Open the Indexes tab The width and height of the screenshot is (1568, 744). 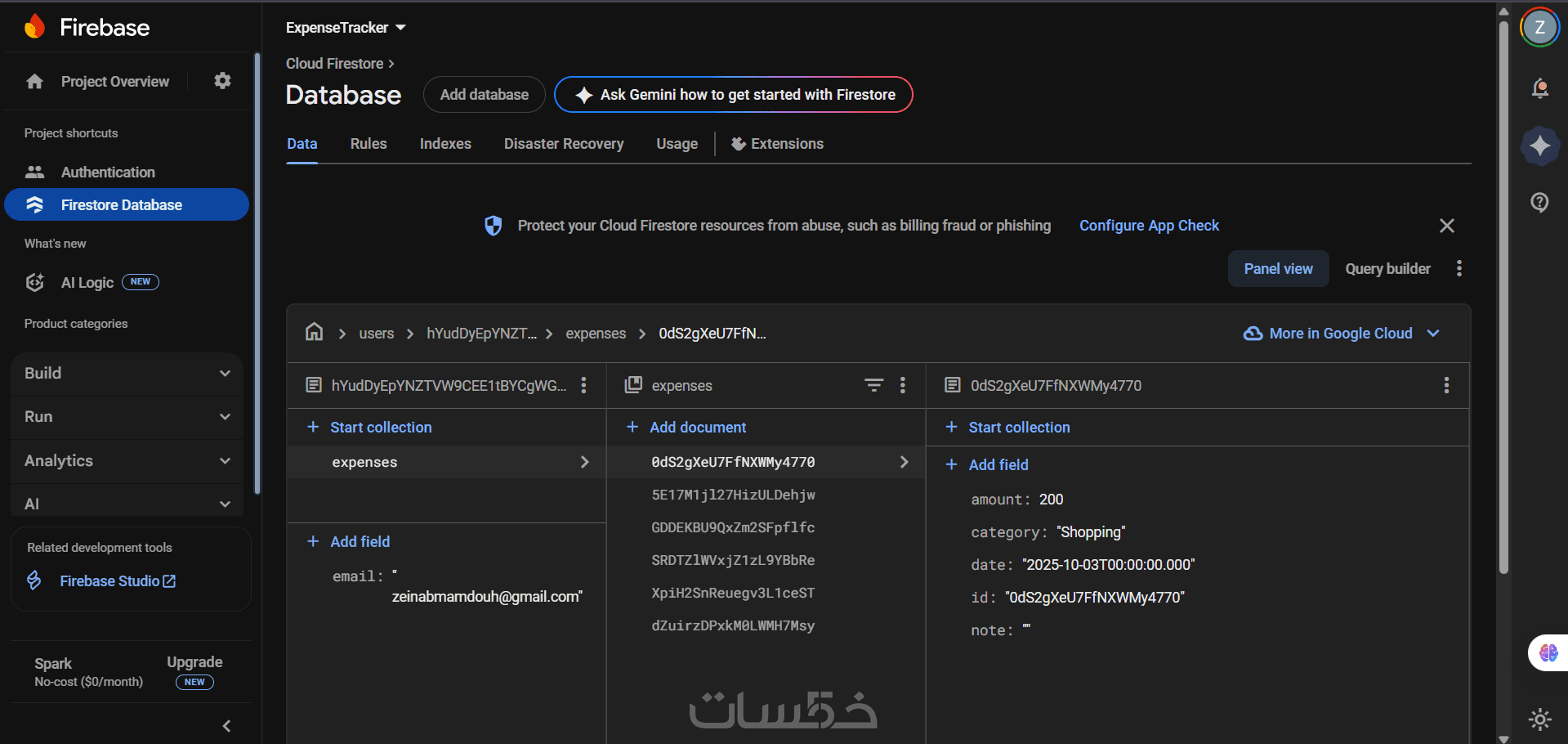pyautogui.click(x=445, y=144)
